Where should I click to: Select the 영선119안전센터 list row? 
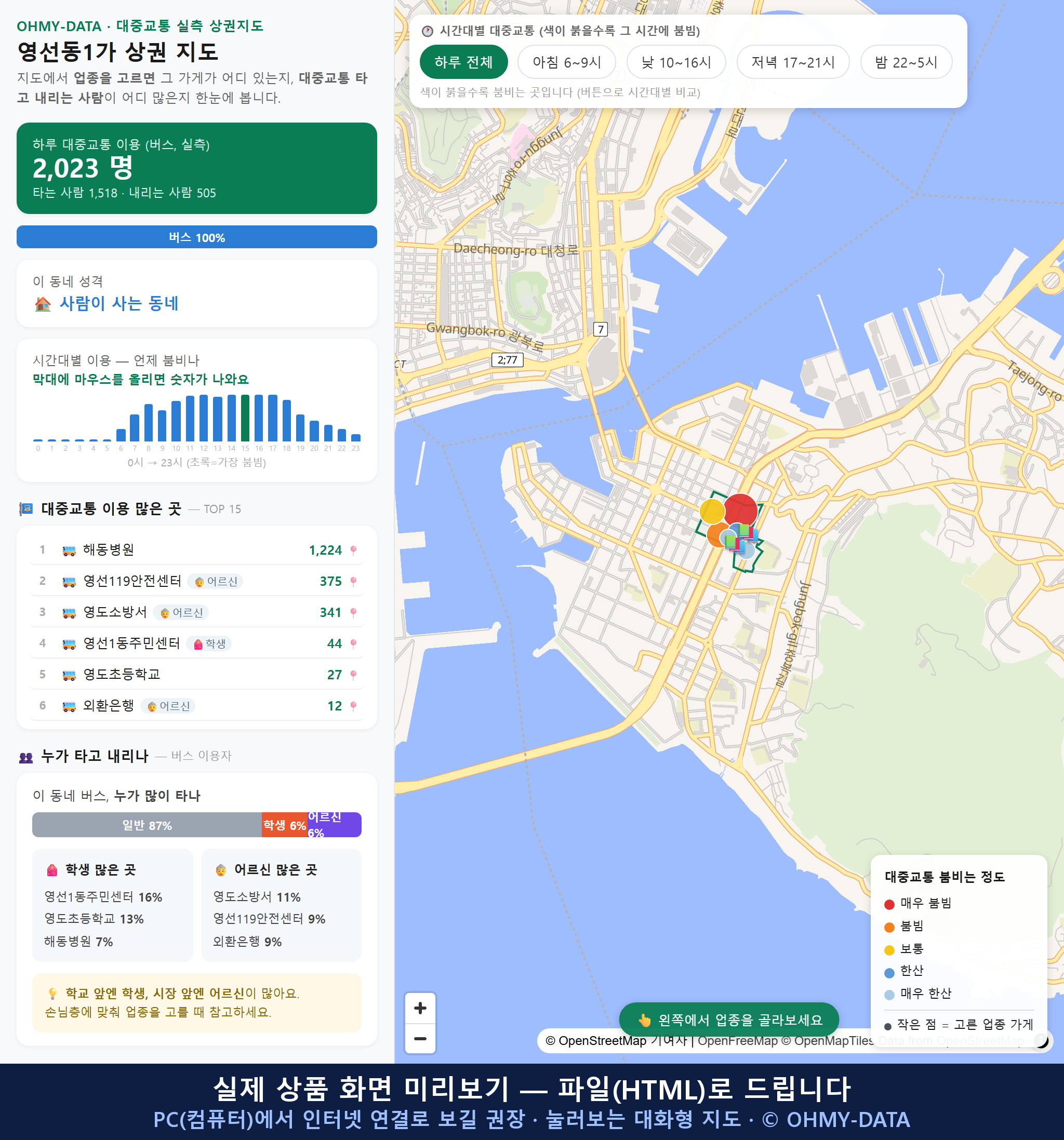pos(197,581)
